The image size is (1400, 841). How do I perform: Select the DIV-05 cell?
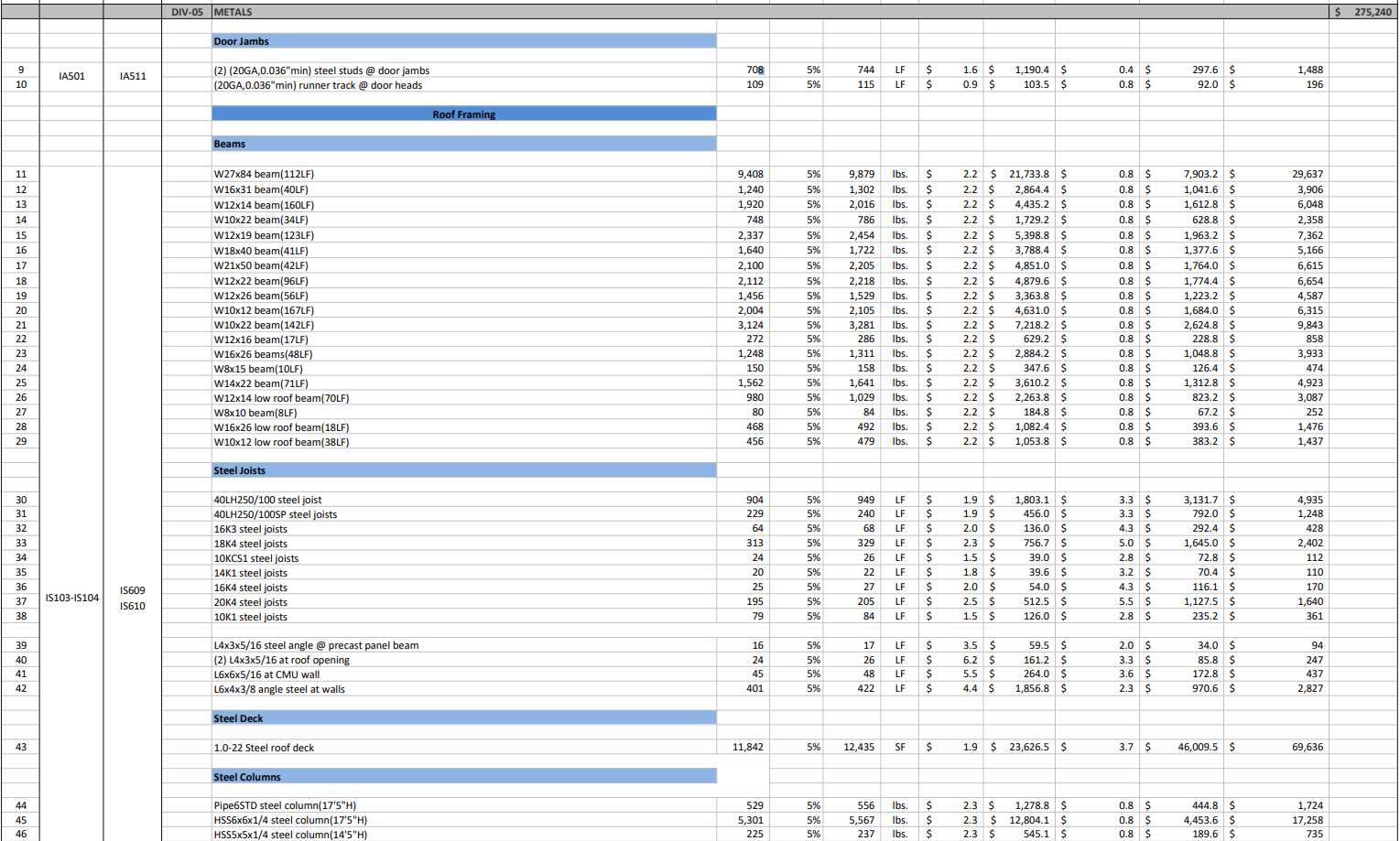click(187, 12)
